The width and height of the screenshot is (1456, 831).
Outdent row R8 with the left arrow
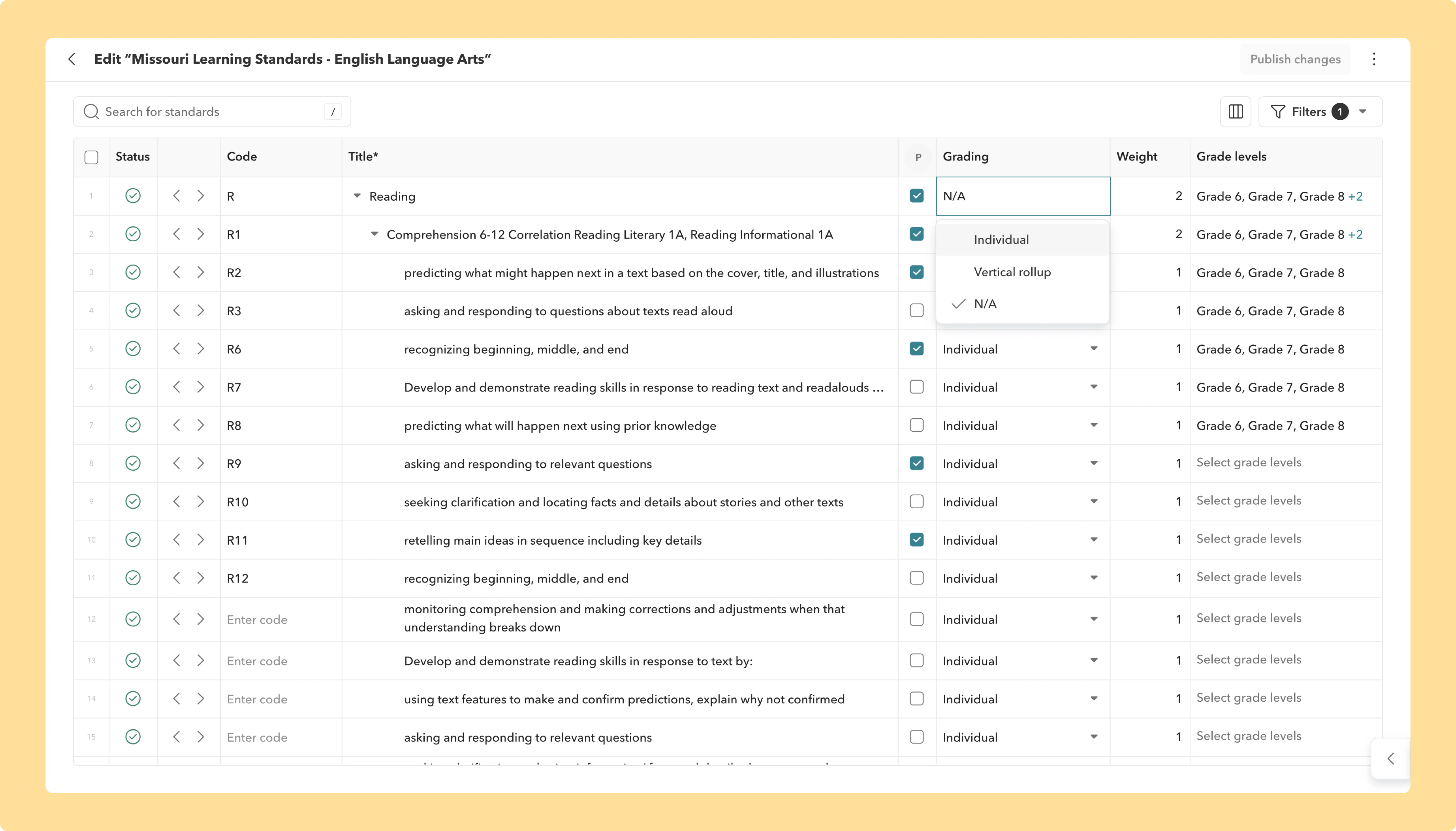pyautogui.click(x=177, y=425)
